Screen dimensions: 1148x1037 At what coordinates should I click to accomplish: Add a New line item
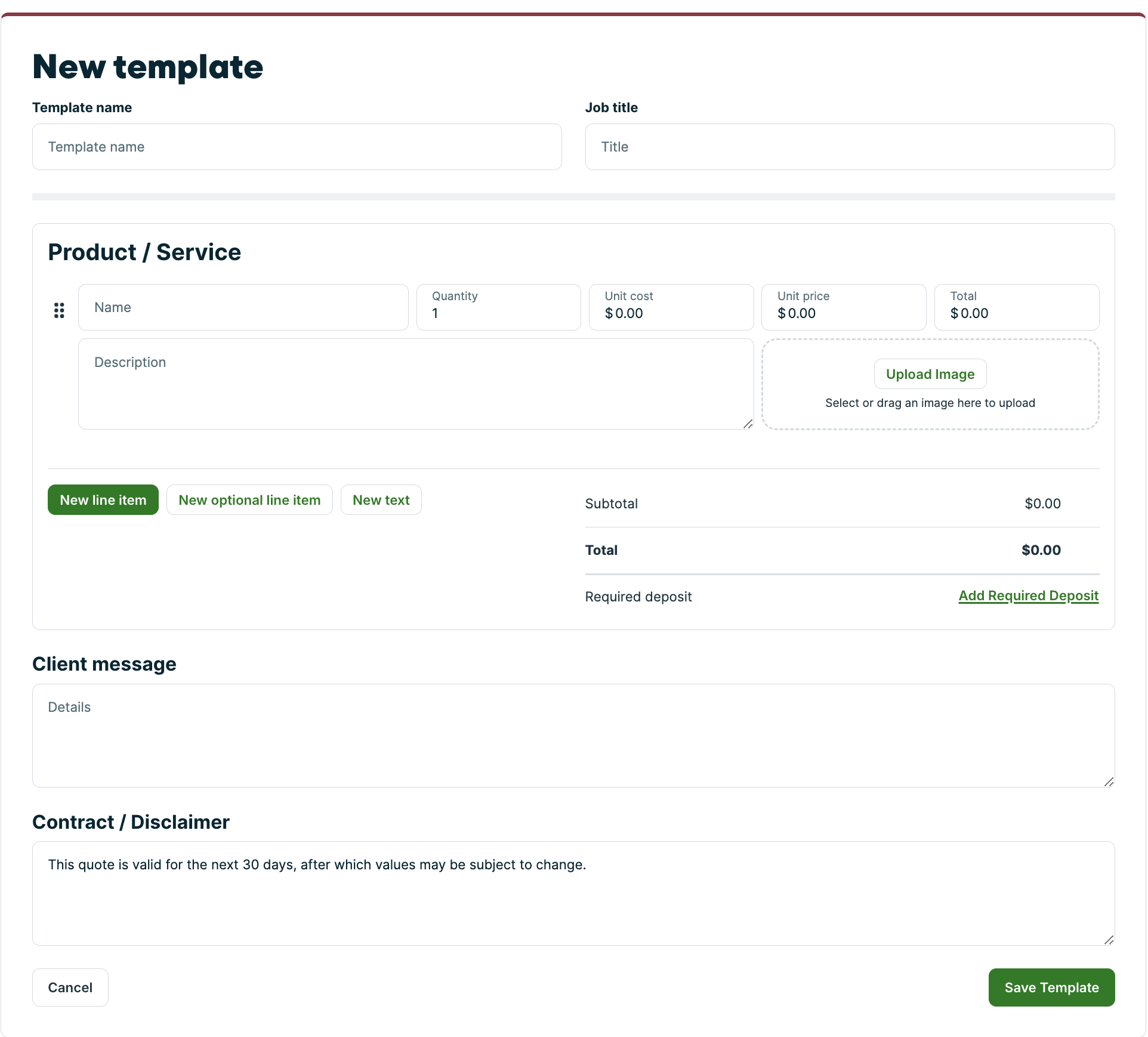[103, 500]
